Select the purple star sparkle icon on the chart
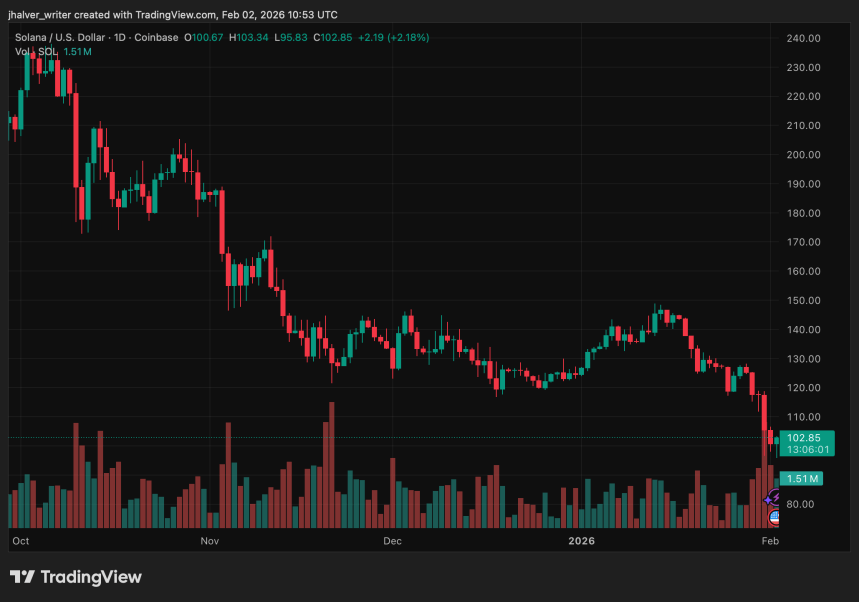Viewport: 859px width, 602px height. (767, 500)
